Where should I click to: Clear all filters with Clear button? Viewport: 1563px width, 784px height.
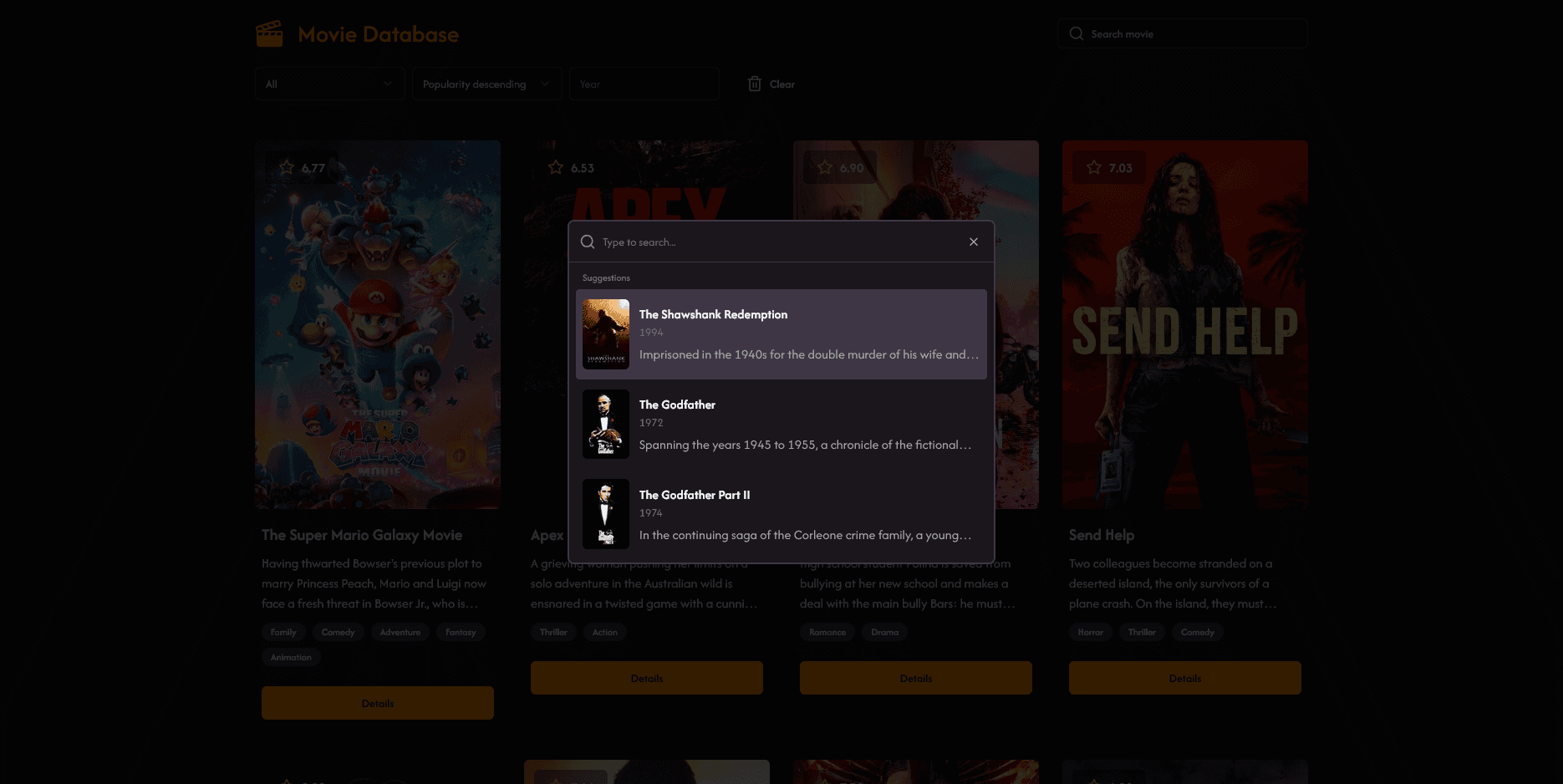tap(771, 84)
